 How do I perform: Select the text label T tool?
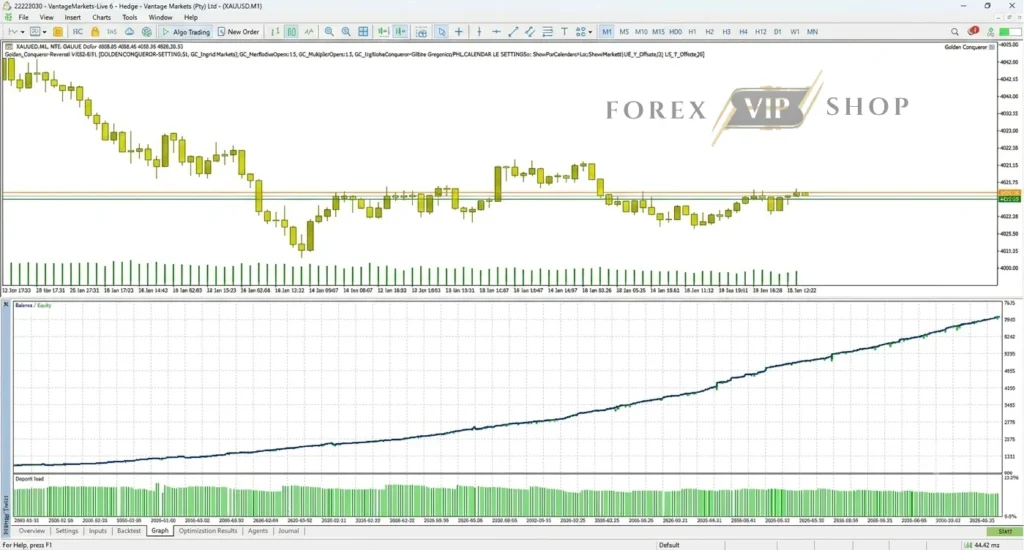[564, 31]
